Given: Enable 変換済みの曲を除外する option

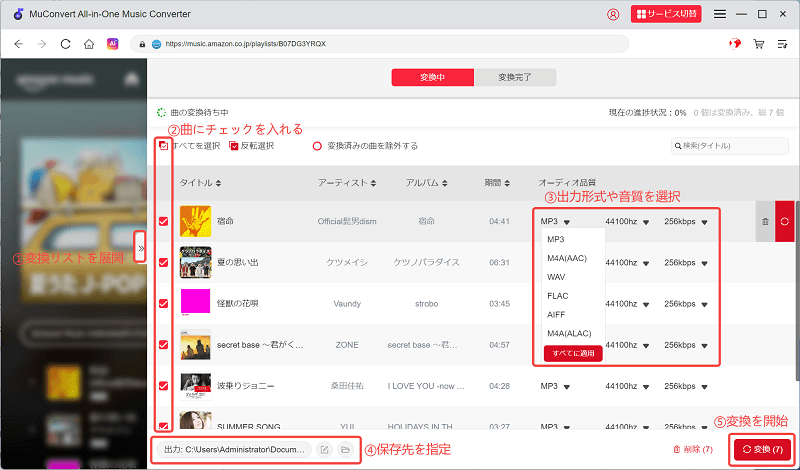Looking at the screenshot, I should (317, 146).
